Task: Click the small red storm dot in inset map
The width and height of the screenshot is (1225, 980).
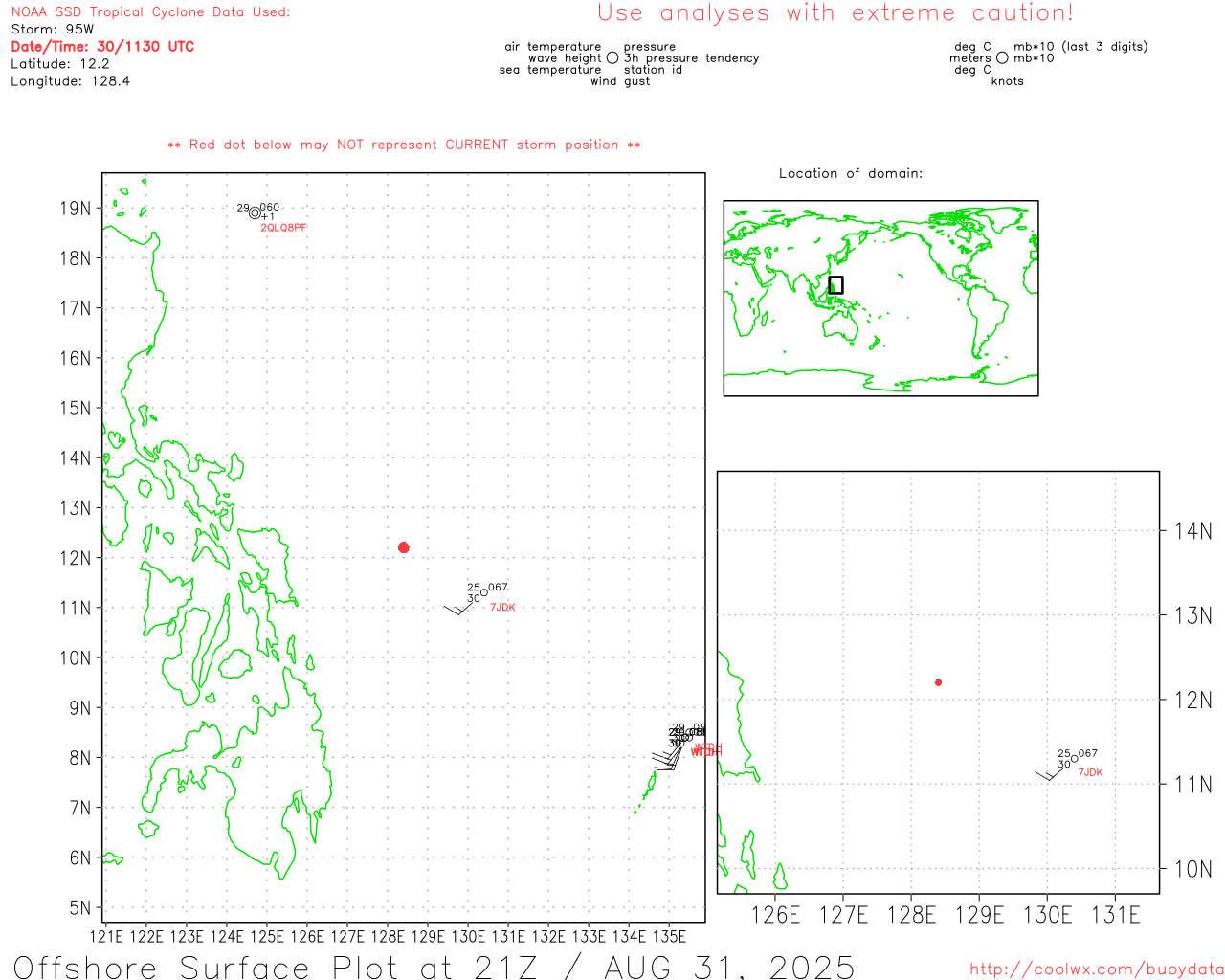Action: tap(938, 682)
